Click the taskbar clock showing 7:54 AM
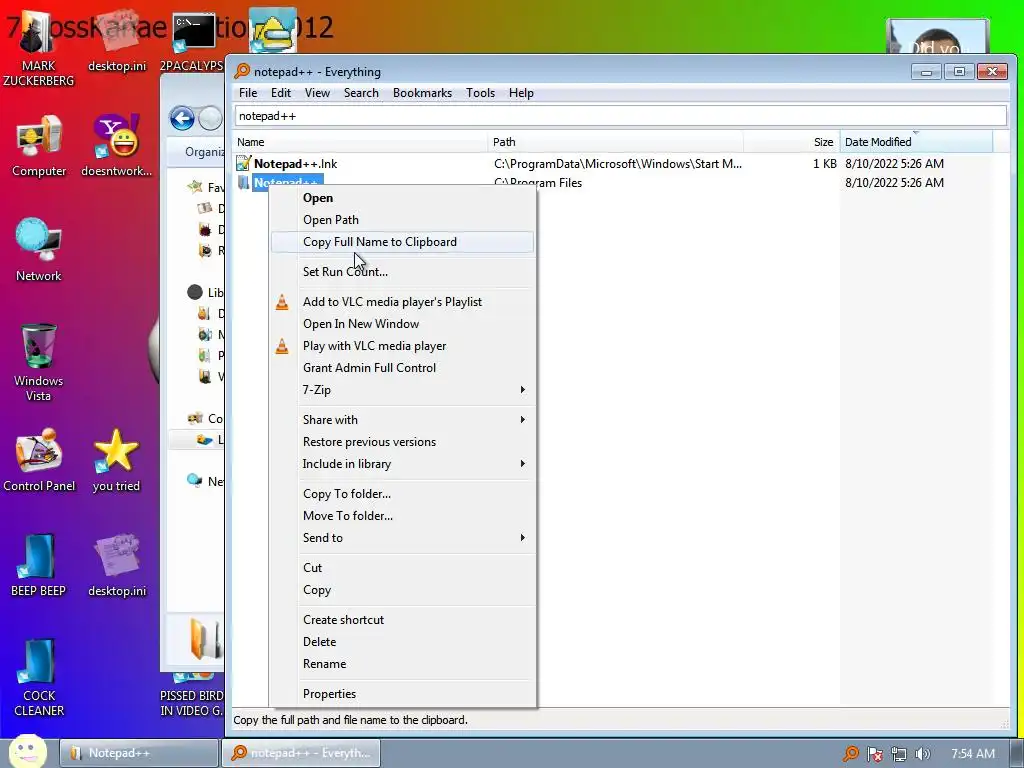 coord(972,754)
